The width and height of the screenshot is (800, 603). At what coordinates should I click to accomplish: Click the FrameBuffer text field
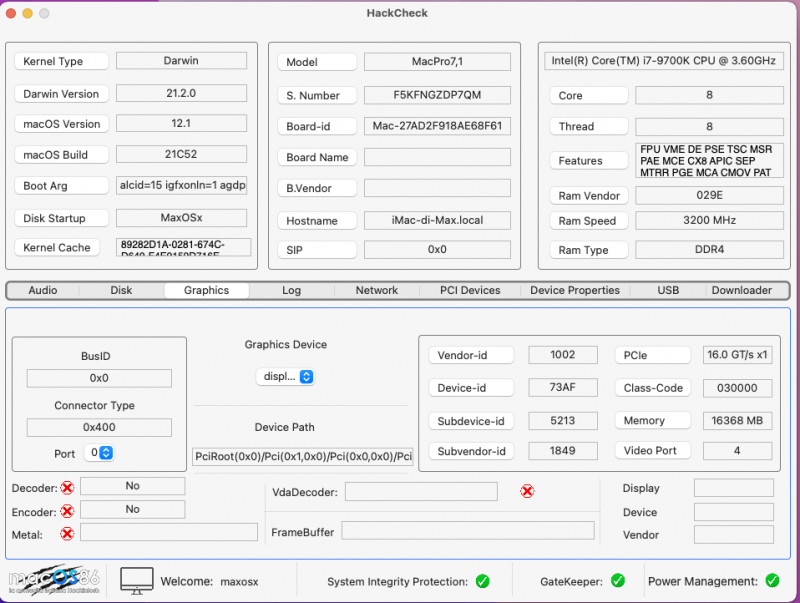click(x=468, y=531)
